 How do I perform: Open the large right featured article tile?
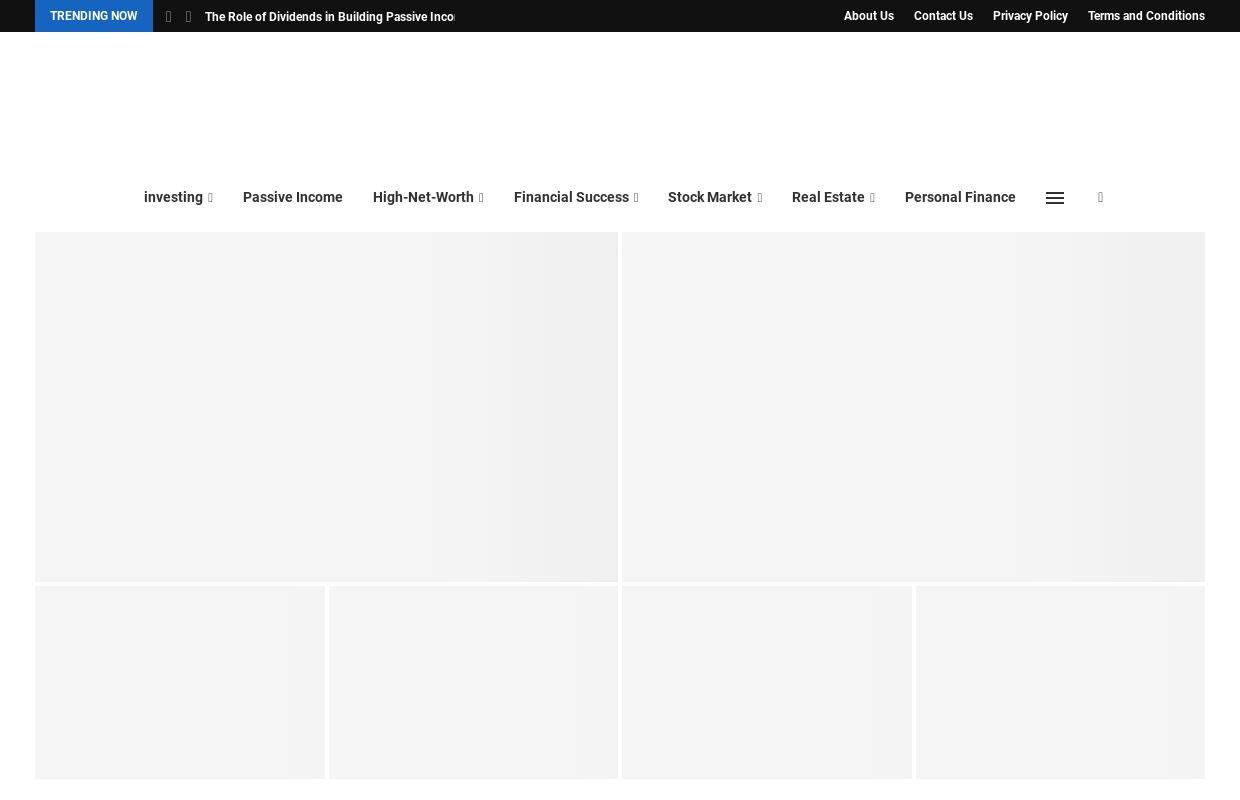click(913, 406)
